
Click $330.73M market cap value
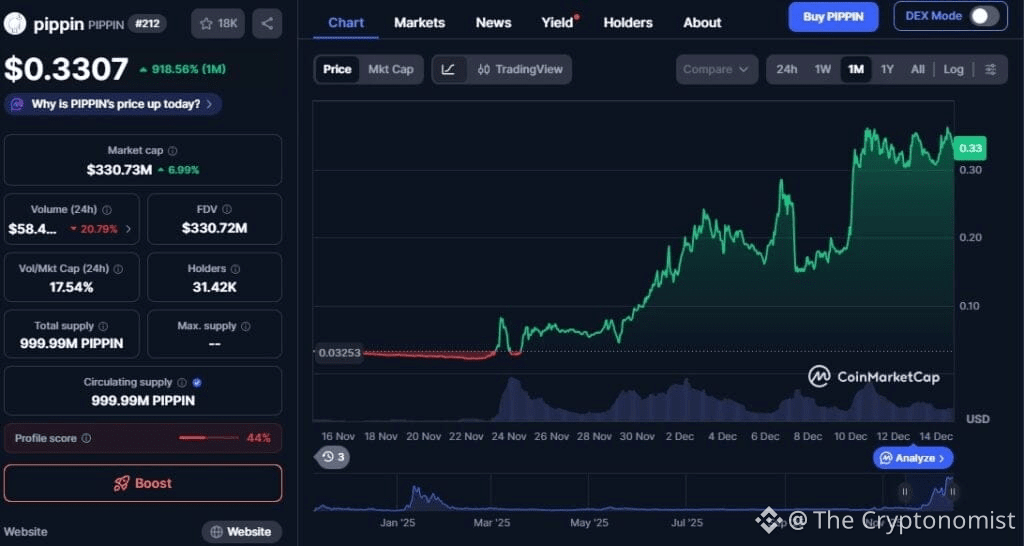click(119, 170)
